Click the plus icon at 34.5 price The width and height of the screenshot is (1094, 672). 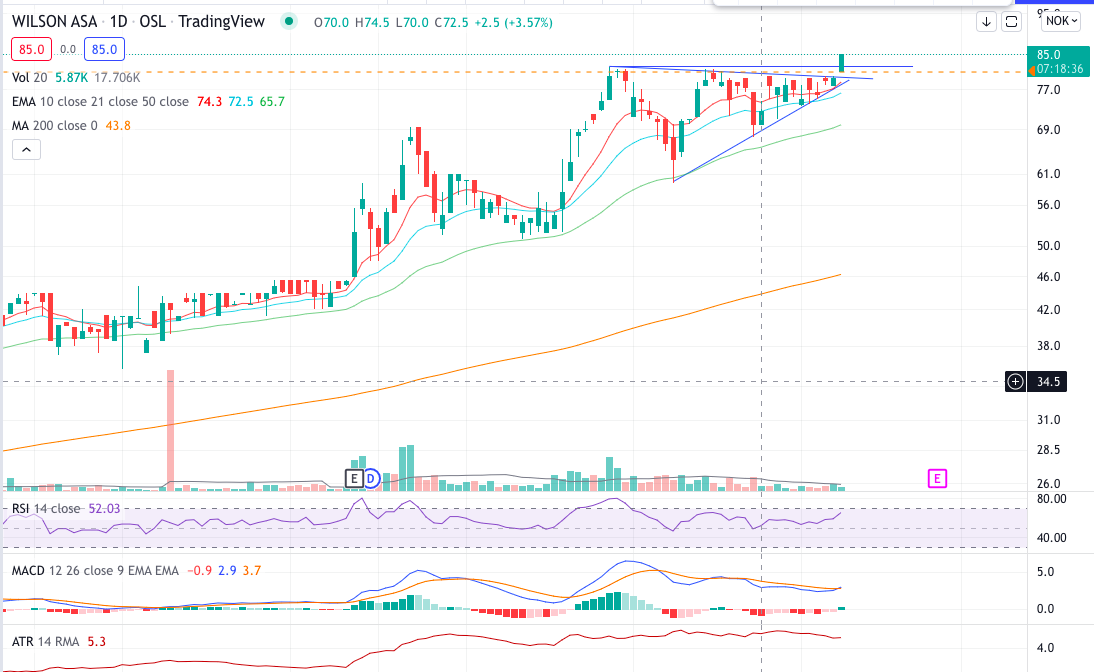click(1016, 381)
